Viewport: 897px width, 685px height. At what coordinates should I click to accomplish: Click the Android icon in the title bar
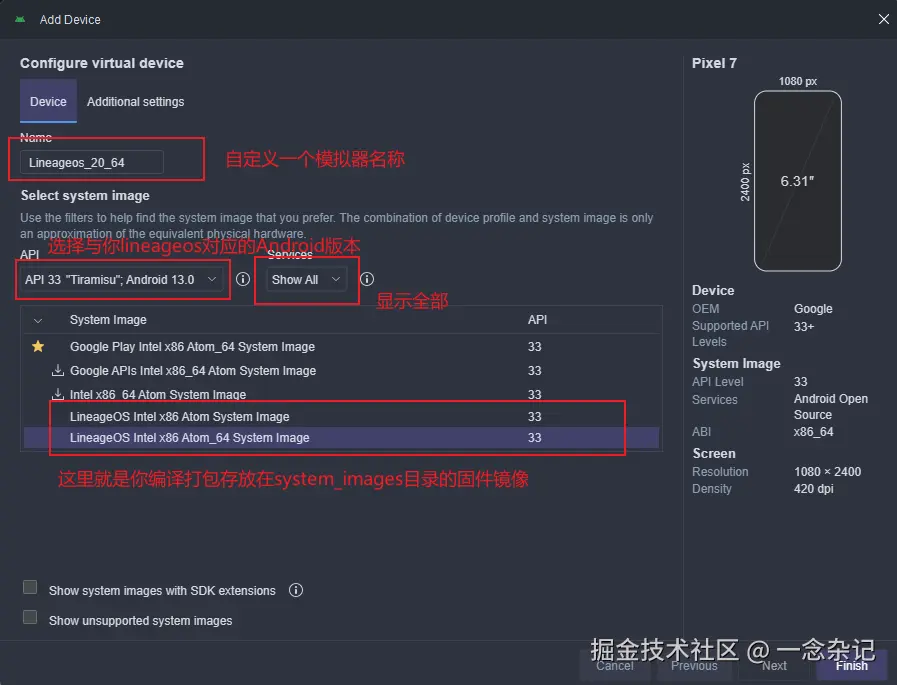[20, 19]
